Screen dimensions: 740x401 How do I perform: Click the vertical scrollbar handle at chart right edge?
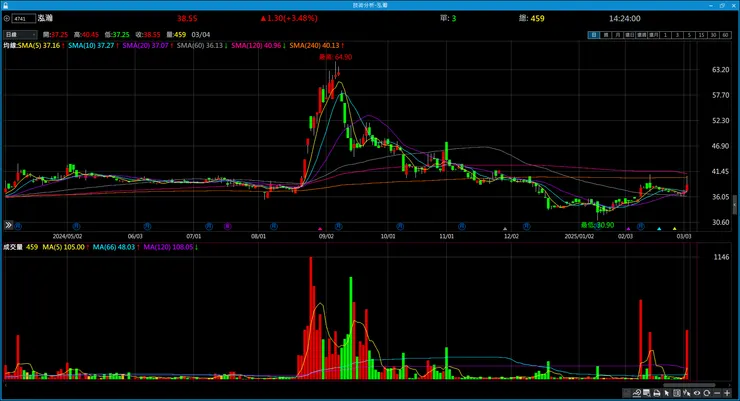pyautogui.click(x=734, y=205)
